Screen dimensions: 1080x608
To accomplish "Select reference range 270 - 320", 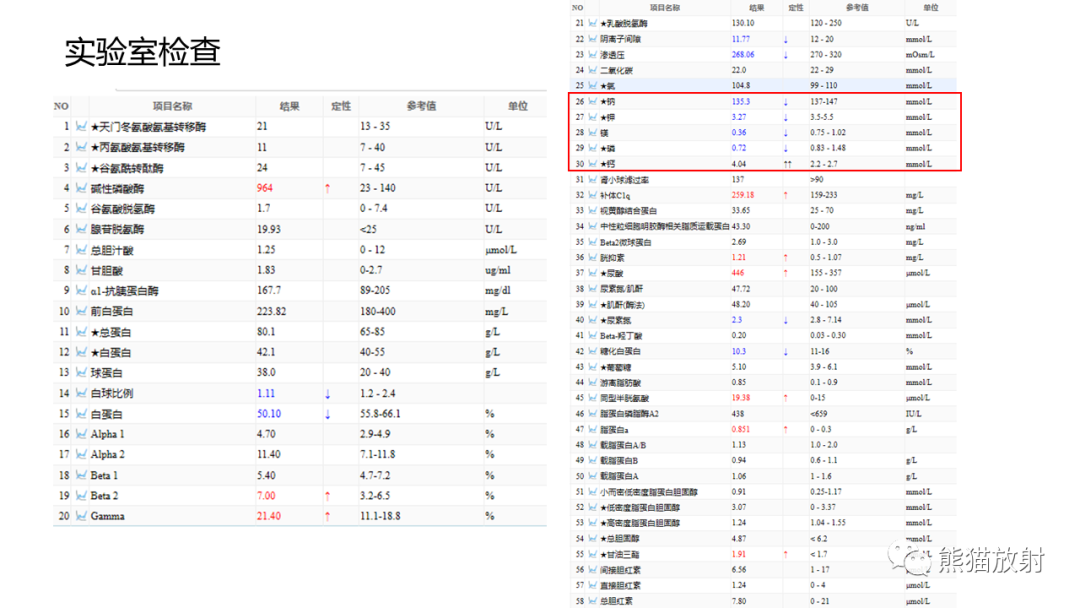I will tap(826, 54).
